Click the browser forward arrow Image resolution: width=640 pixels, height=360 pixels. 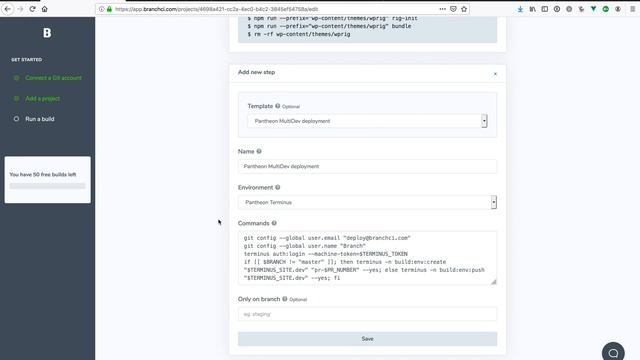[20, 9]
